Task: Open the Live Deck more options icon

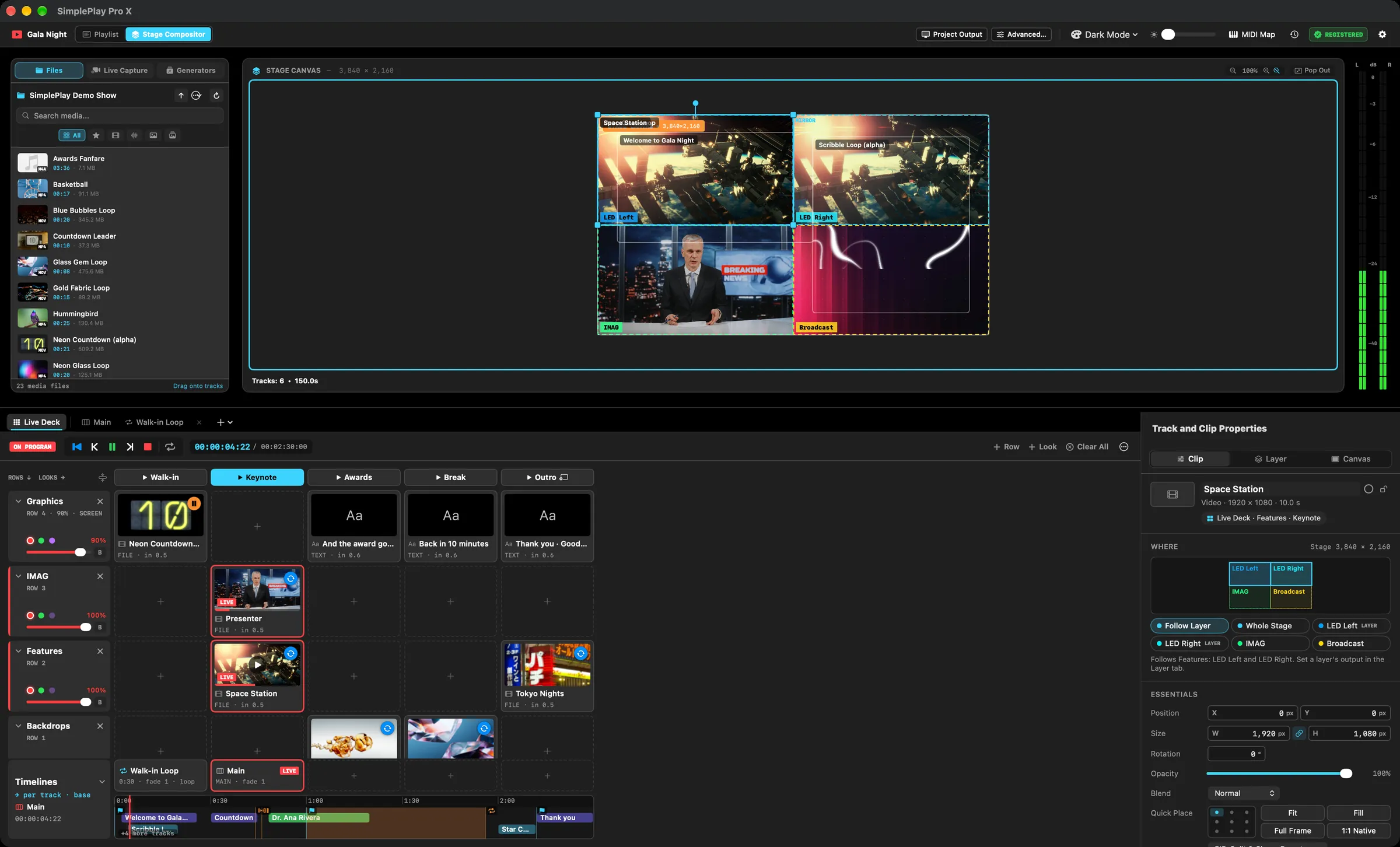Action: pyautogui.click(x=1123, y=447)
